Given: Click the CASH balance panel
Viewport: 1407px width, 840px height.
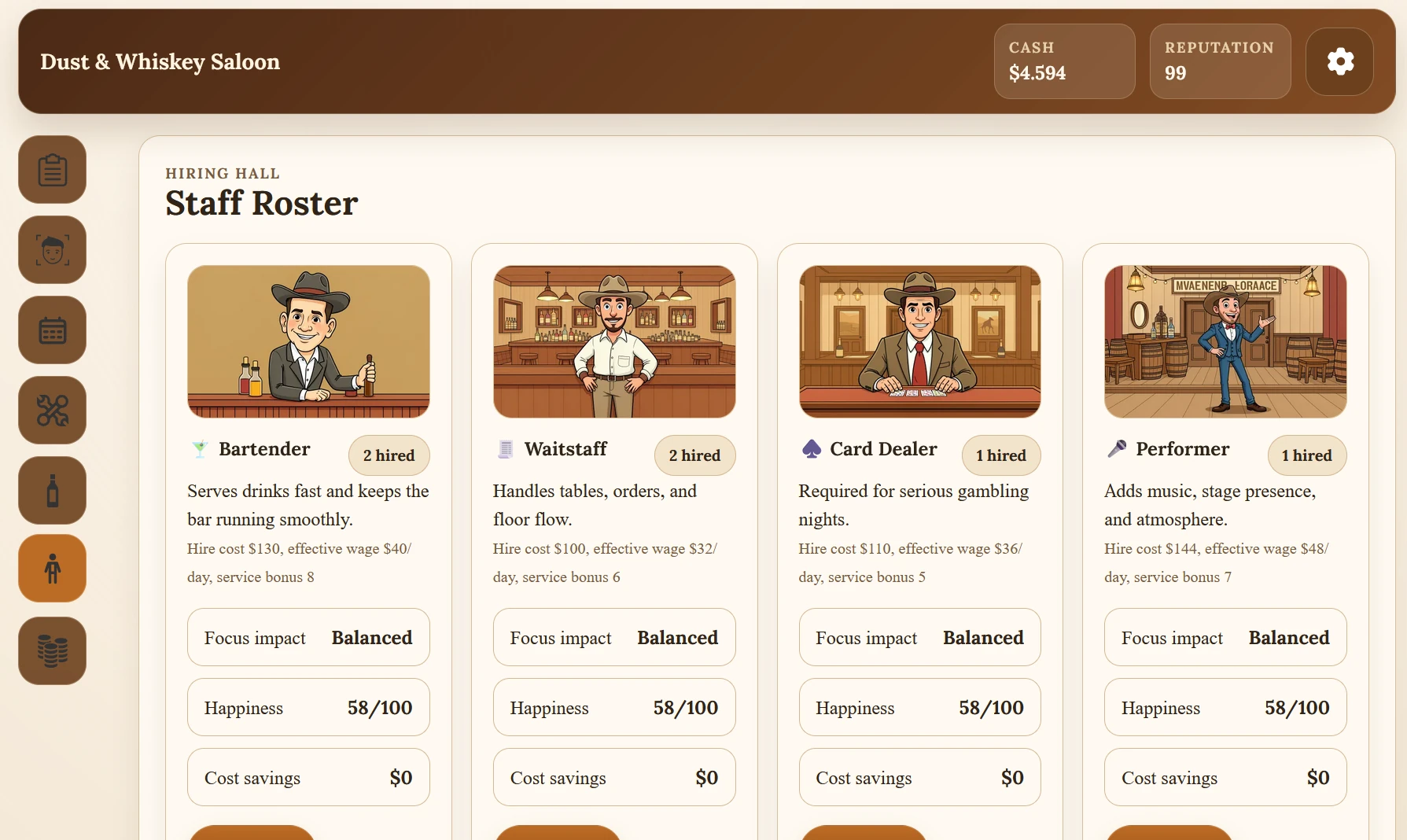Looking at the screenshot, I should [1064, 61].
